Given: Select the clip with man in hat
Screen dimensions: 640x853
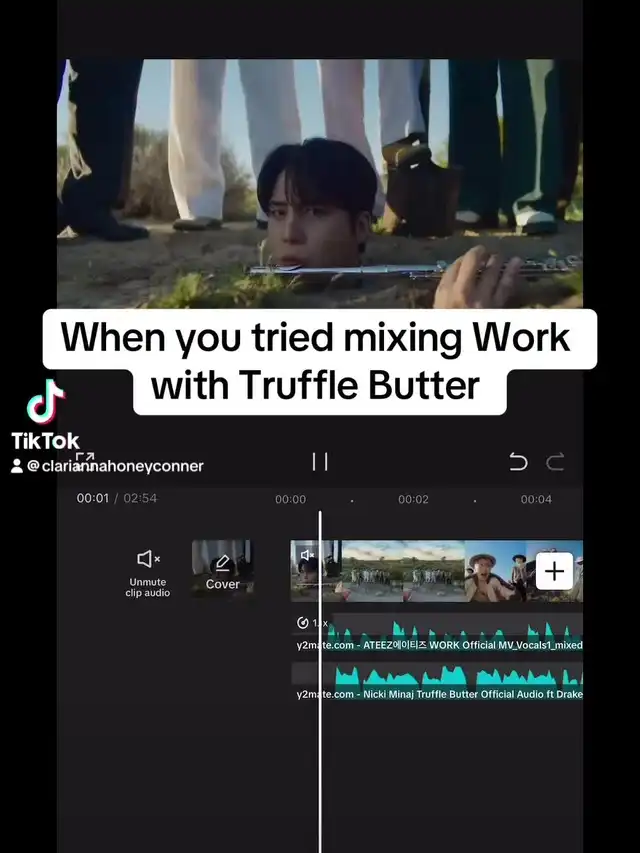Looking at the screenshot, I should 495,571.
